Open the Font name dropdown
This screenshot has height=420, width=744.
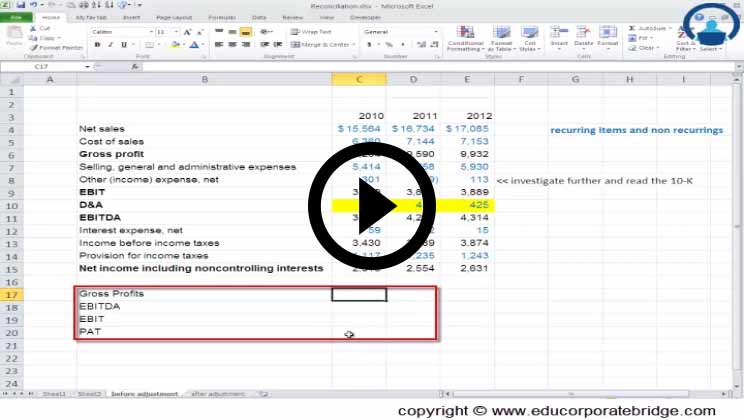pos(151,32)
